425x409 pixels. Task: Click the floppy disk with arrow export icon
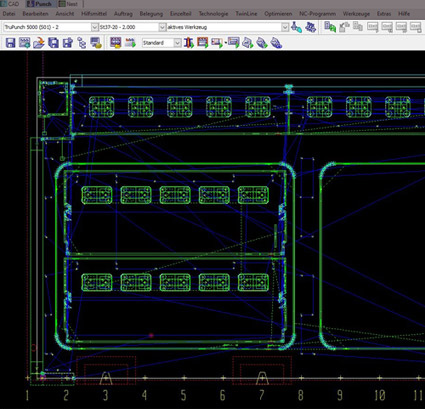coord(68,43)
